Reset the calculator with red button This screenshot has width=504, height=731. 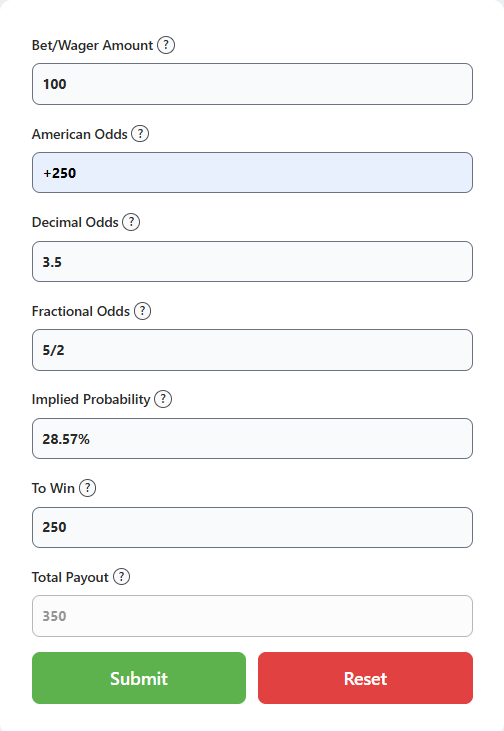(366, 678)
